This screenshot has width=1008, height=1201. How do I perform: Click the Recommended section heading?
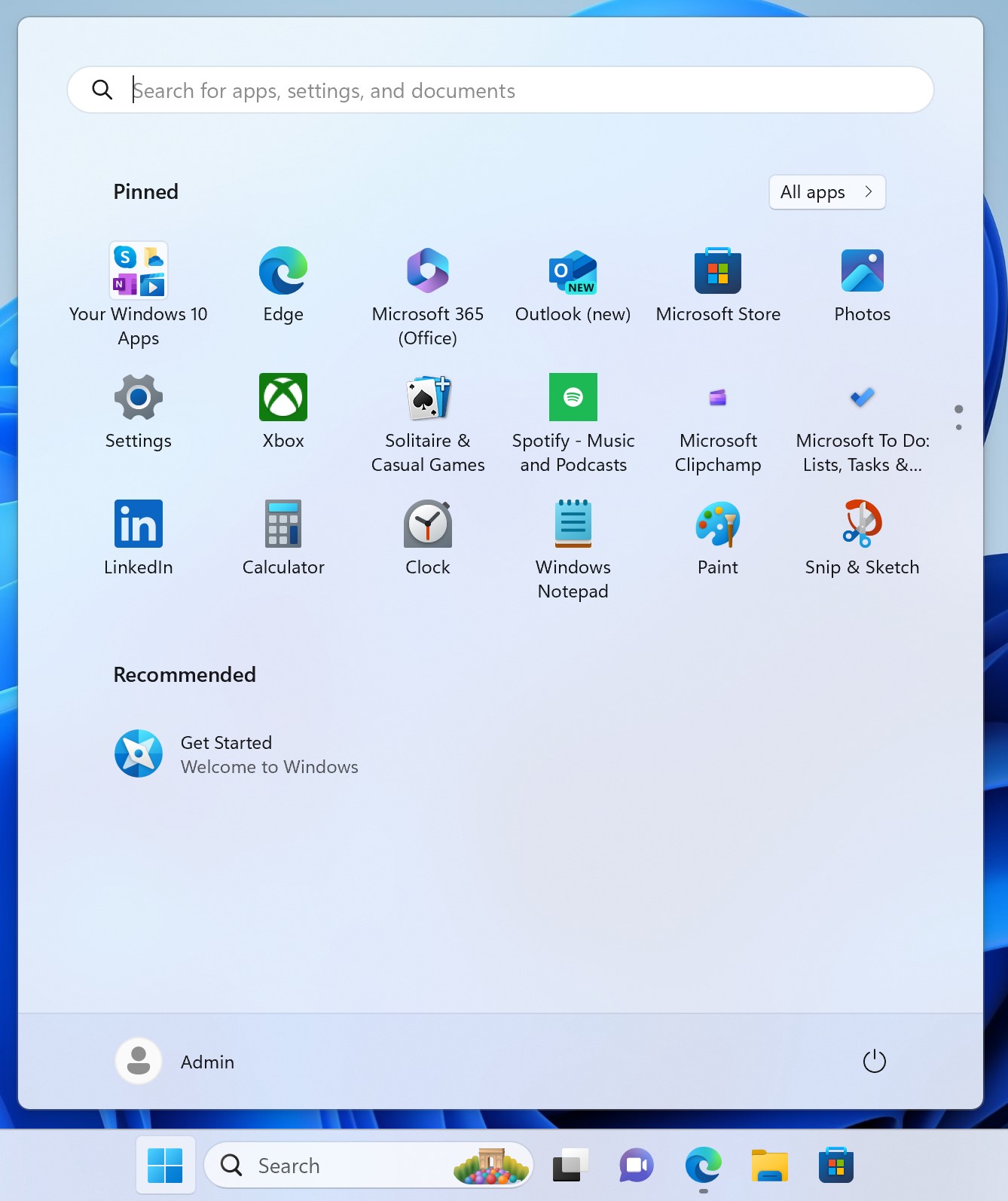click(185, 675)
